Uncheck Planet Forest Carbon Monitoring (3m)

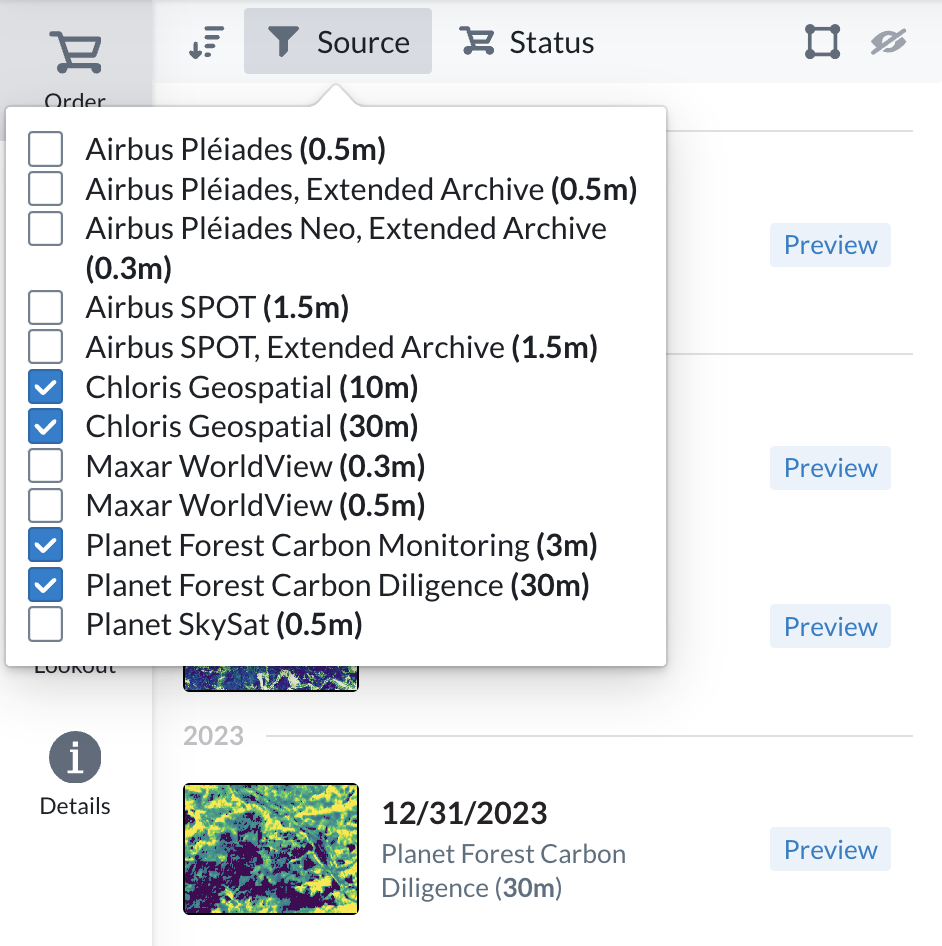(x=45, y=545)
